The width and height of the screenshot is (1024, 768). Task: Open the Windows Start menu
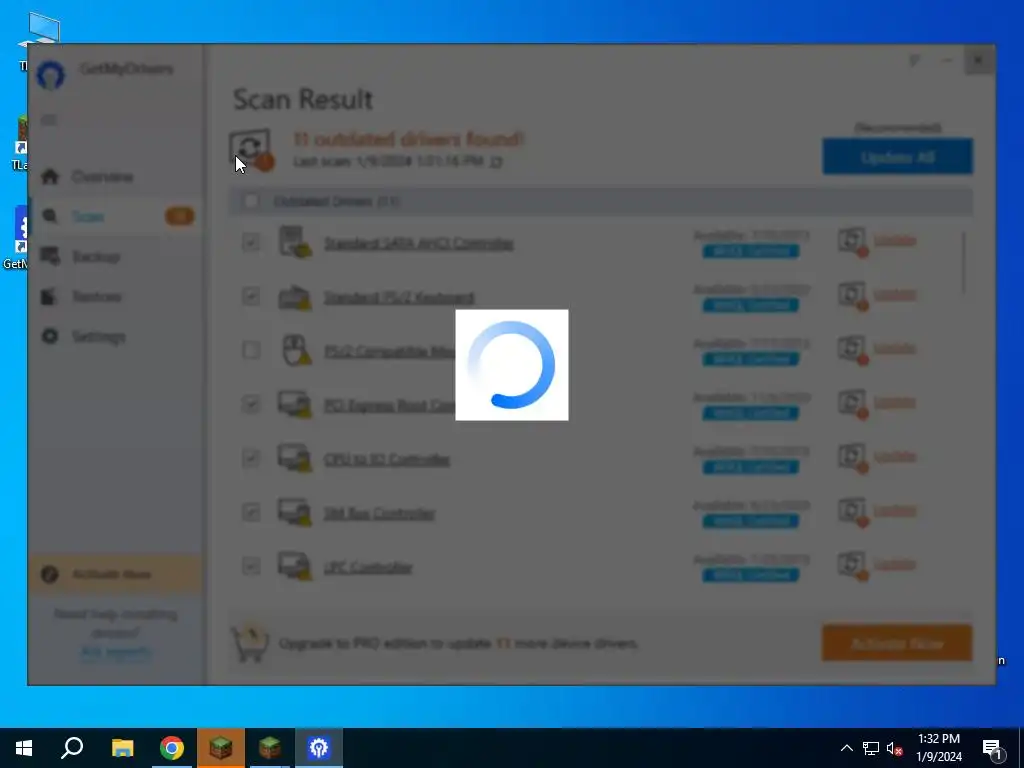pos(24,748)
